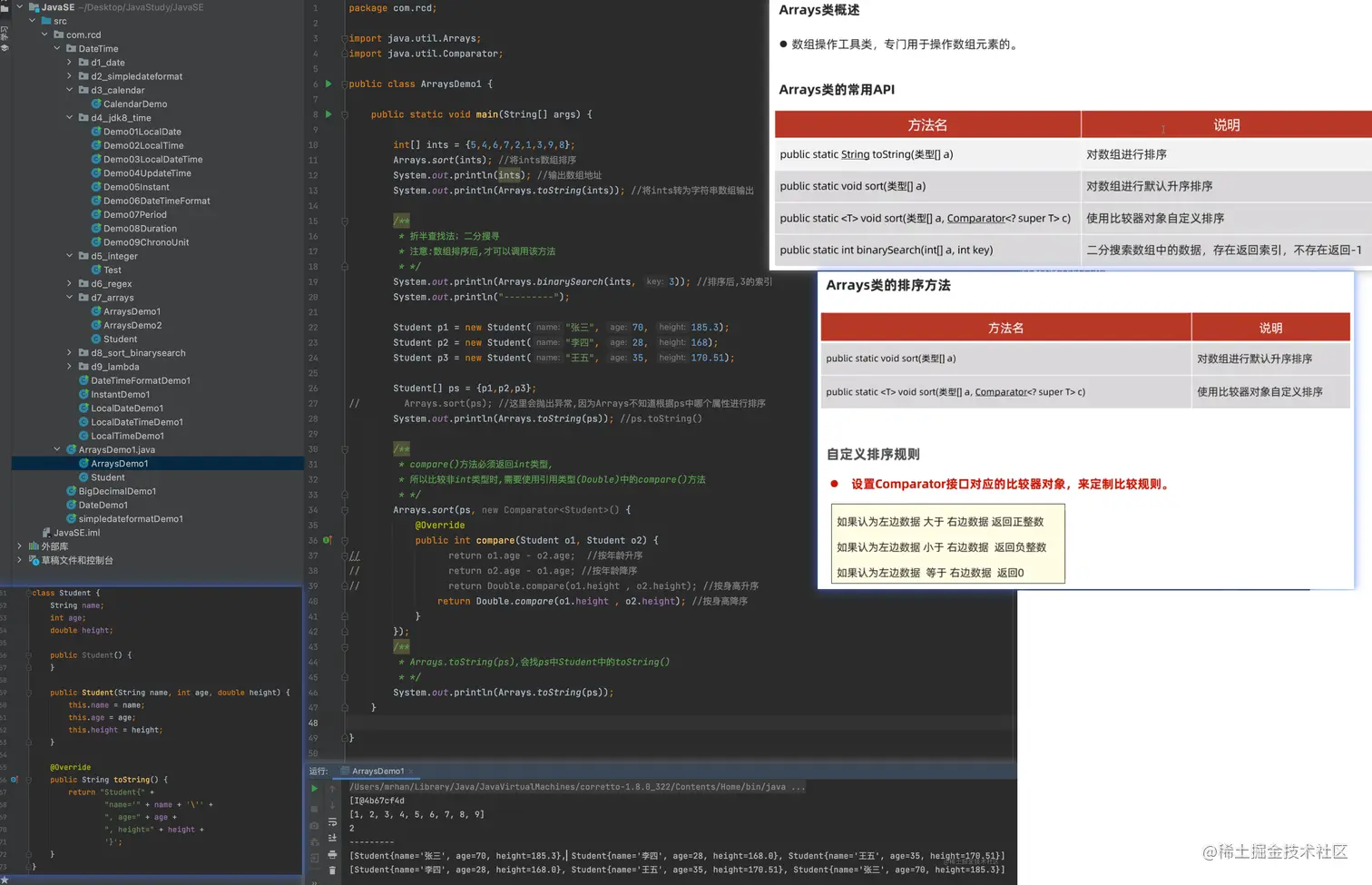The height and width of the screenshot is (885, 1372).
Task: Click the scratches and consoles (草稿文件和控制台) icon
Action: tap(34, 560)
